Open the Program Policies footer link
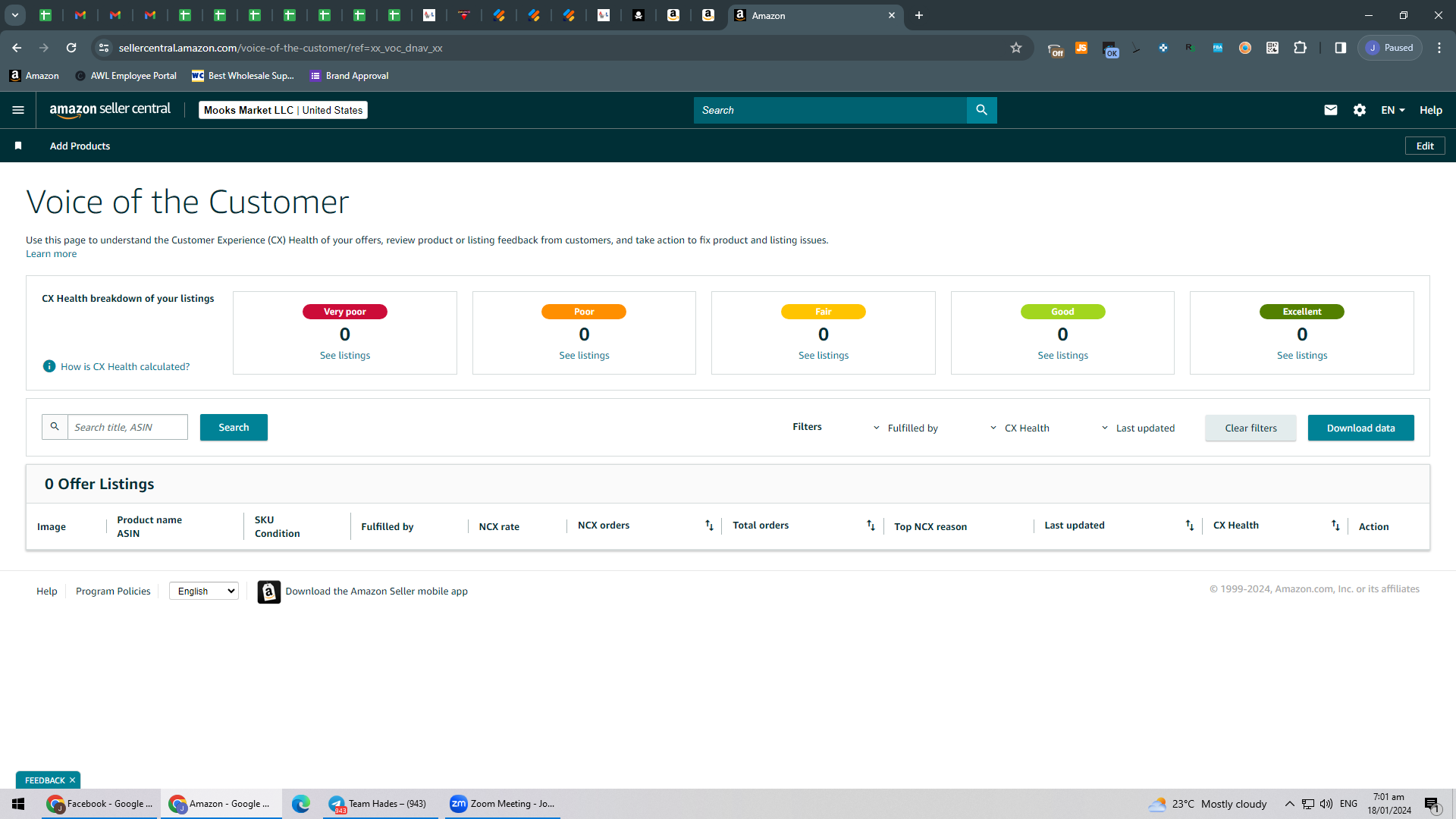The height and width of the screenshot is (819, 1456). [113, 591]
